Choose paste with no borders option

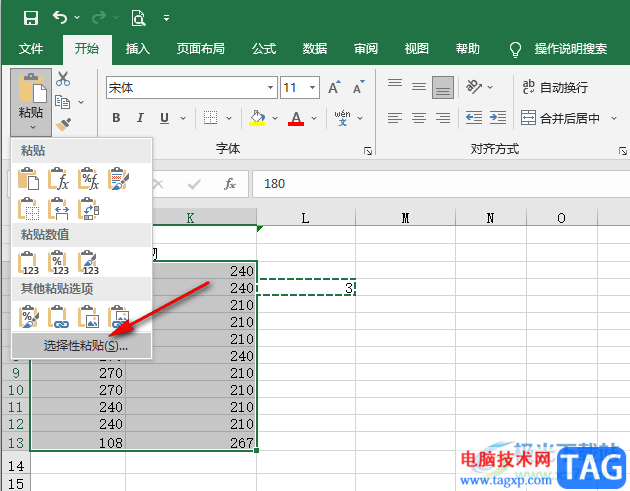(29, 209)
